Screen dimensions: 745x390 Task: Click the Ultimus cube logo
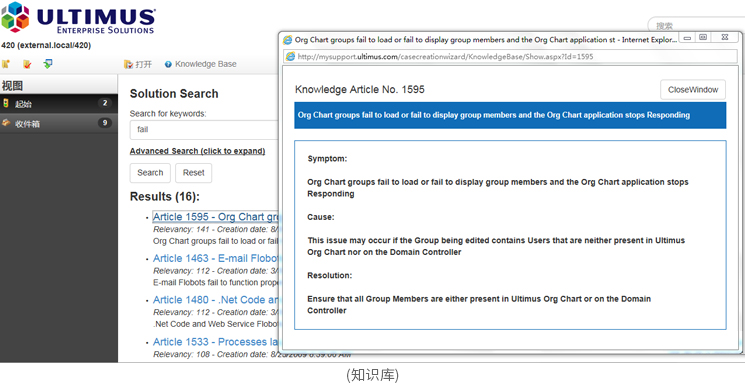tap(15, 18)
